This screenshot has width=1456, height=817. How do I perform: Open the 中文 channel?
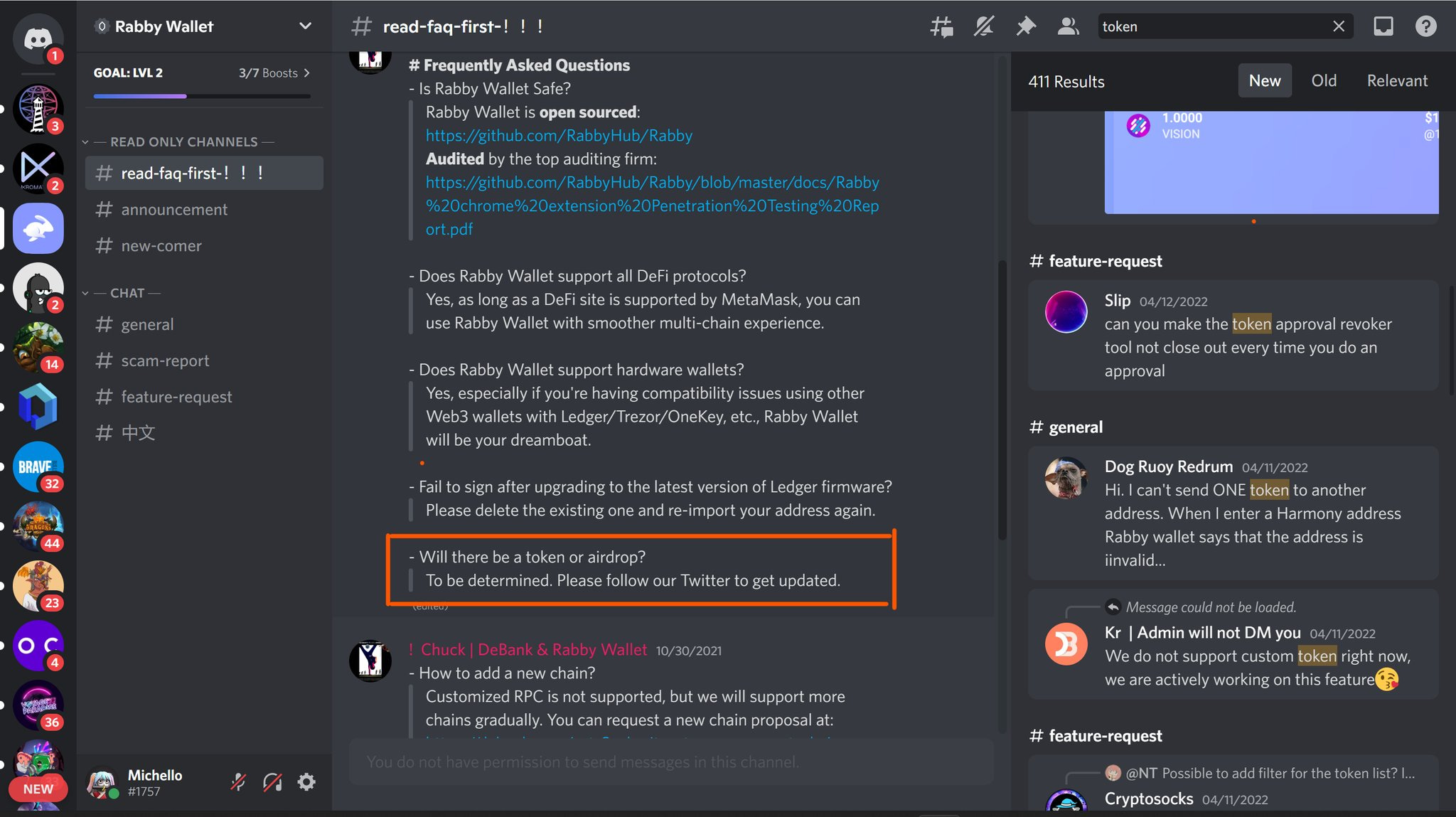coord(204,432)
